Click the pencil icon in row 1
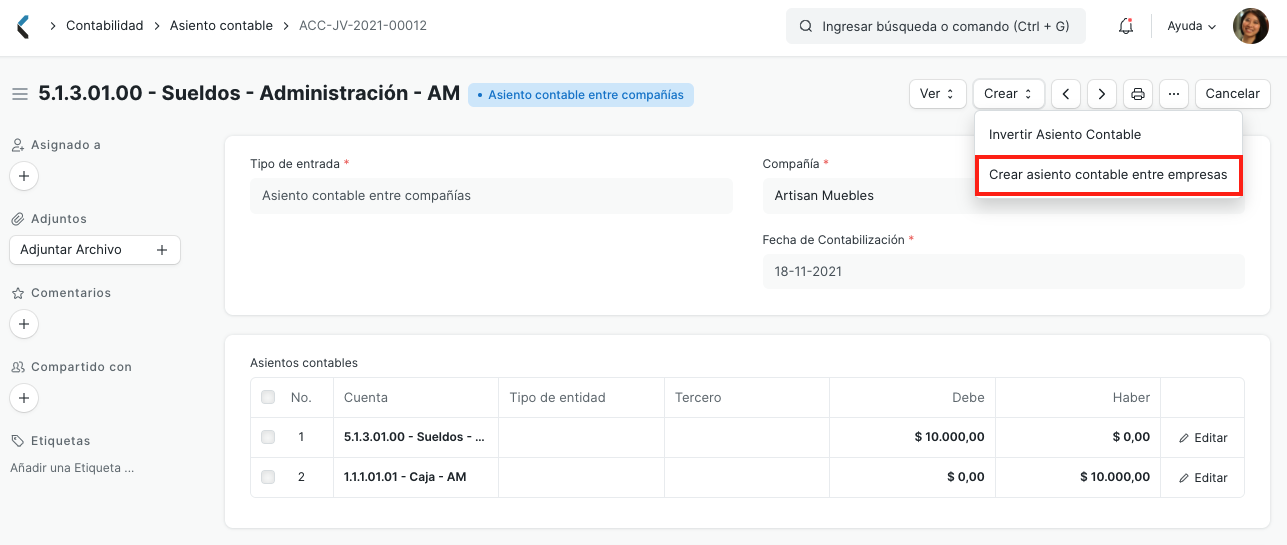 pyautogui.click(x=1184, y=438)
